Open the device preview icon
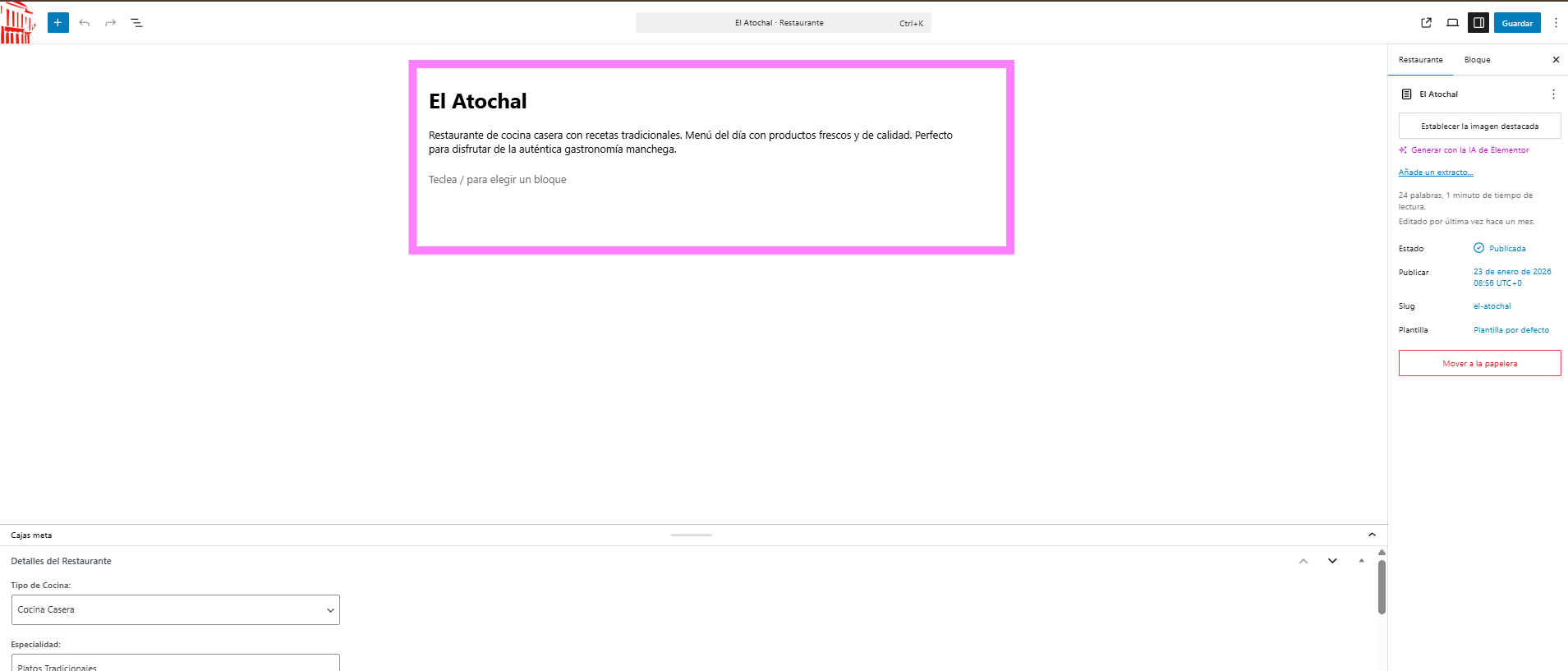1568x671 pixels. point(1452,23)
